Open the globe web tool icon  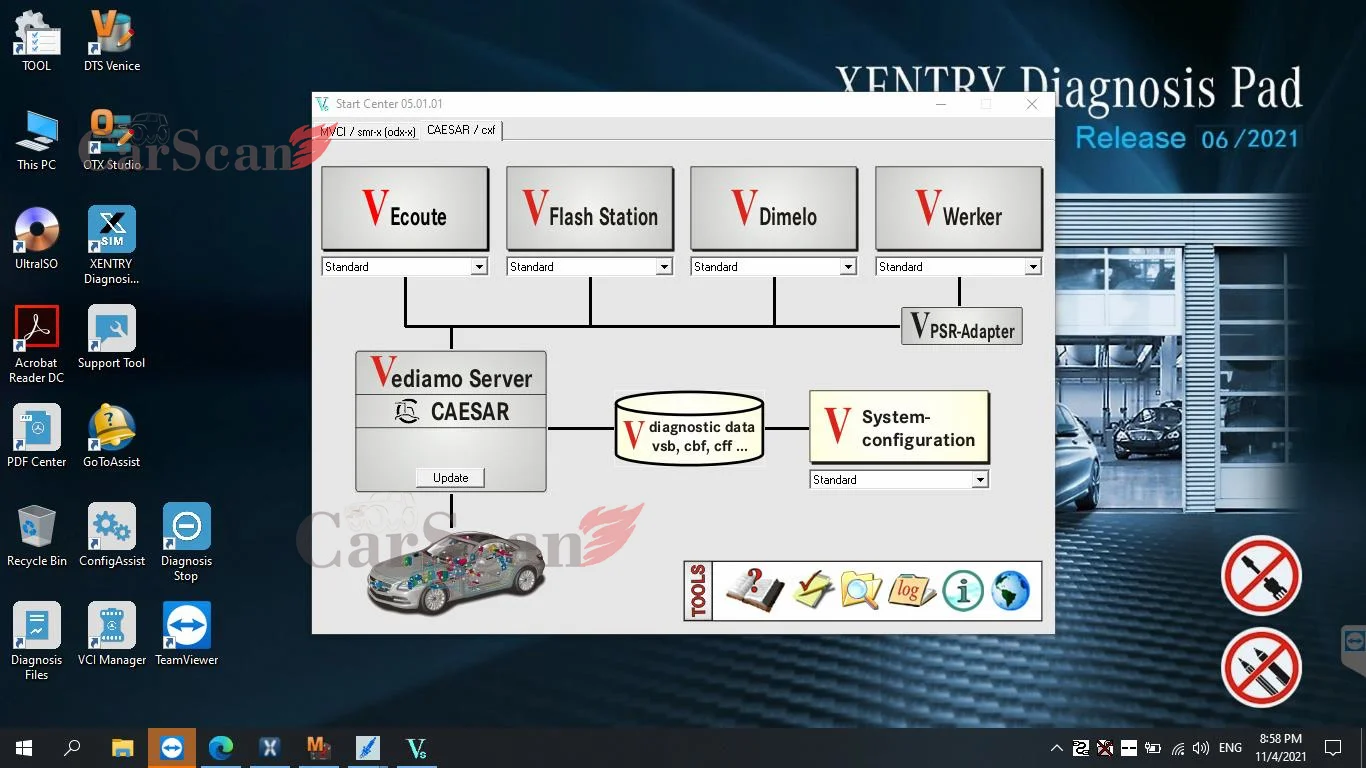1010,591
